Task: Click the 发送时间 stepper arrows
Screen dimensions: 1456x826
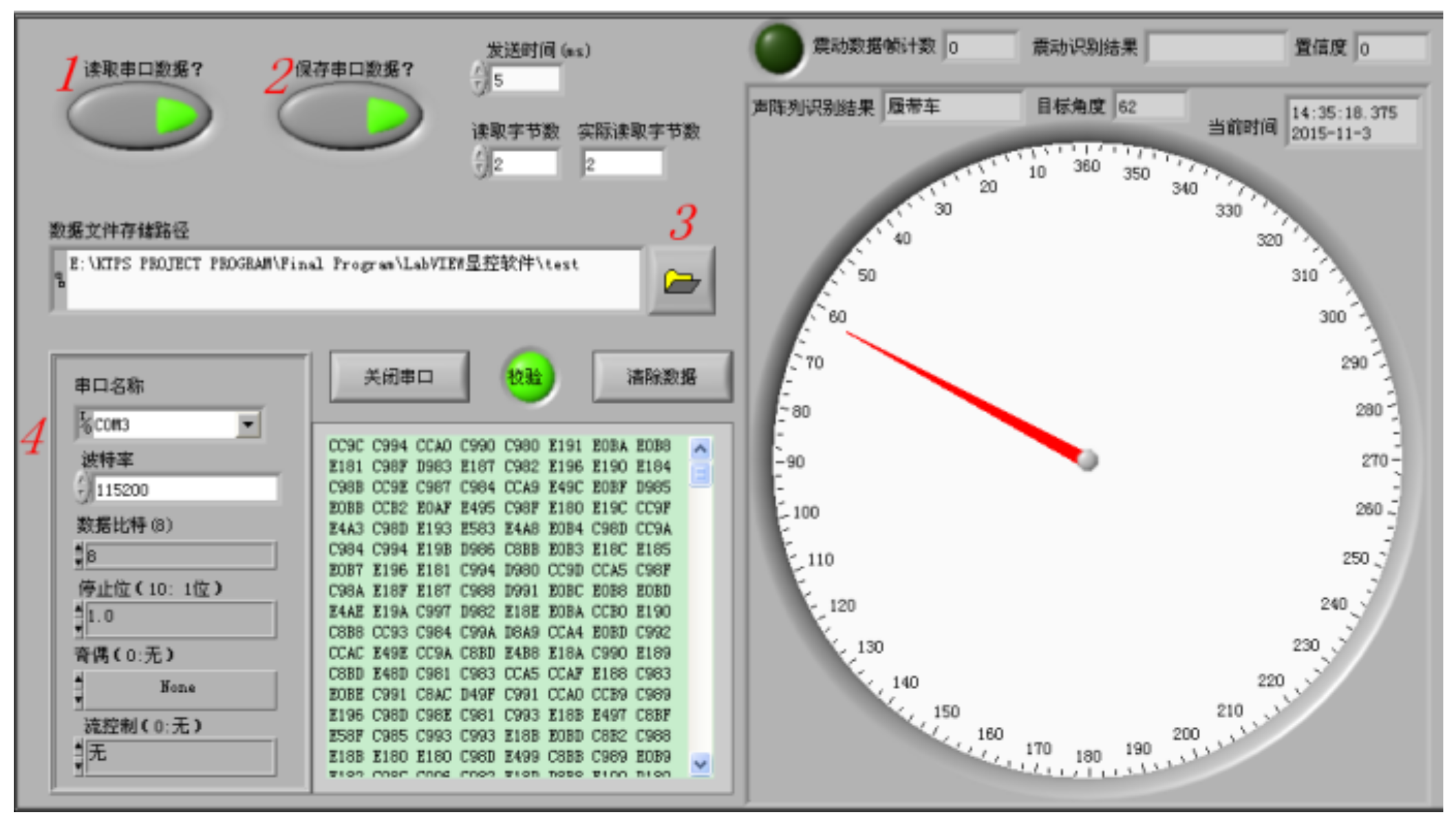Action: coord(479,78)
